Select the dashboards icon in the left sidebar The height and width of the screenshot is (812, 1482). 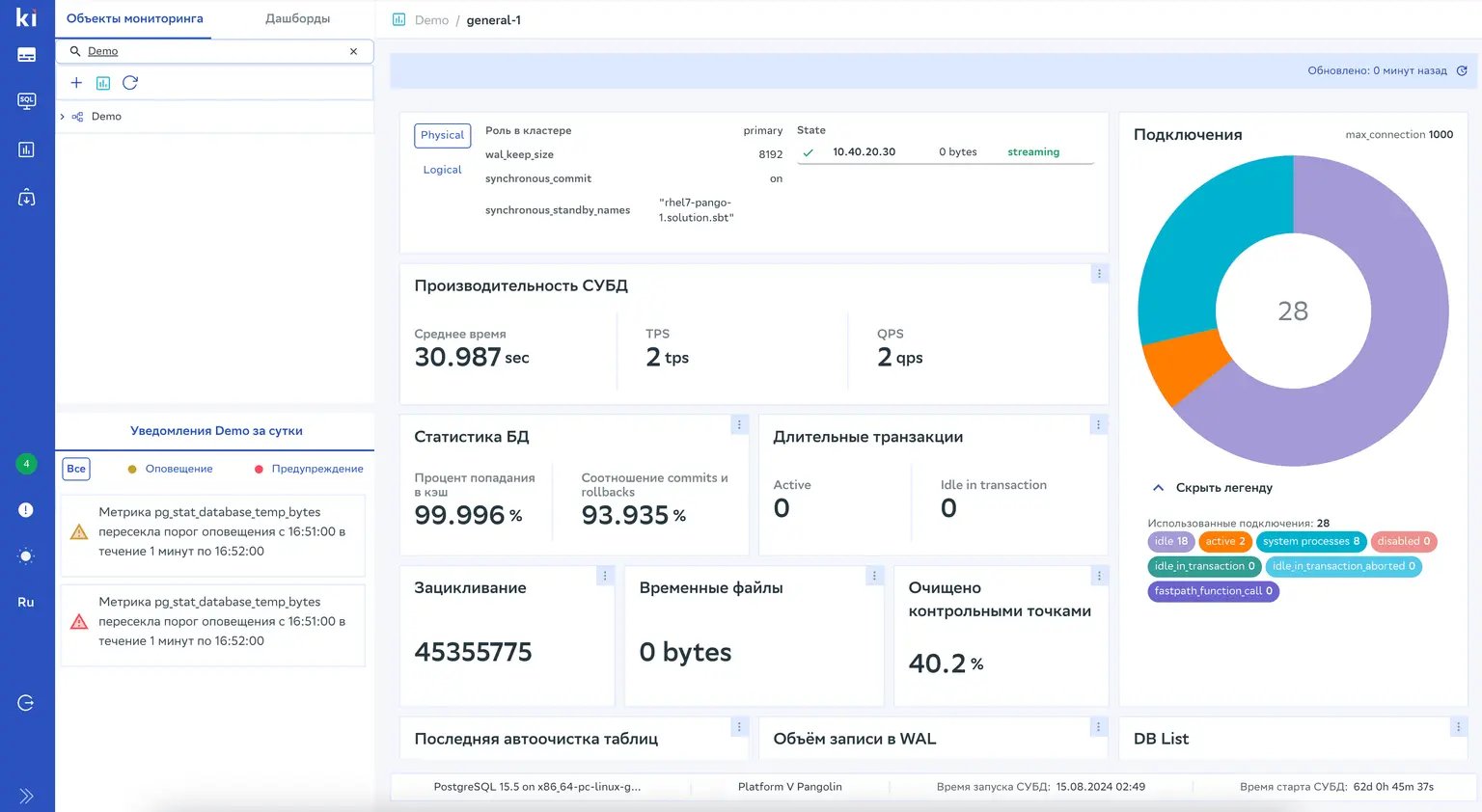pos(26,149)
